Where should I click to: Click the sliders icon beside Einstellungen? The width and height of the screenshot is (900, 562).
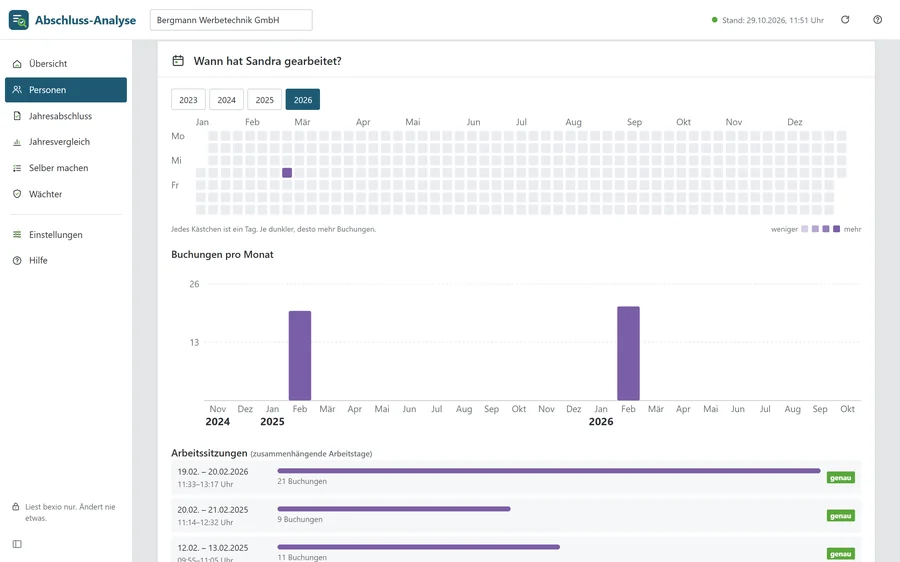[x=17, y=234]
